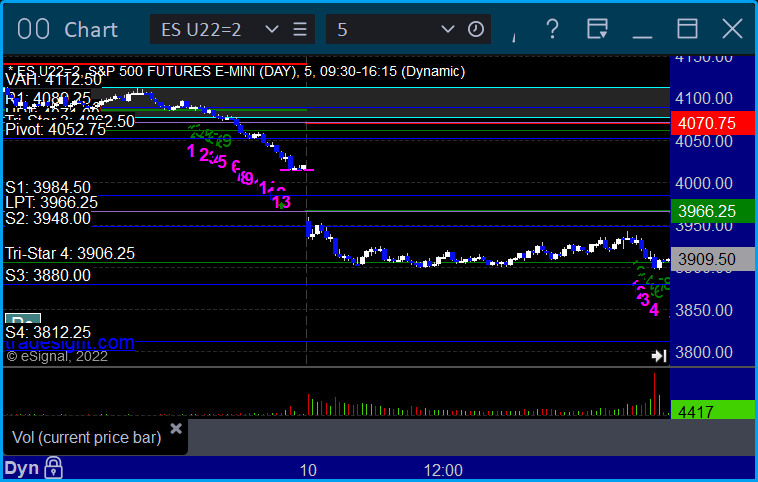Image resolution: width=758 pixels, height=482 pixels.
Task: Open the help question mark icon
Action: click(552, 29)
